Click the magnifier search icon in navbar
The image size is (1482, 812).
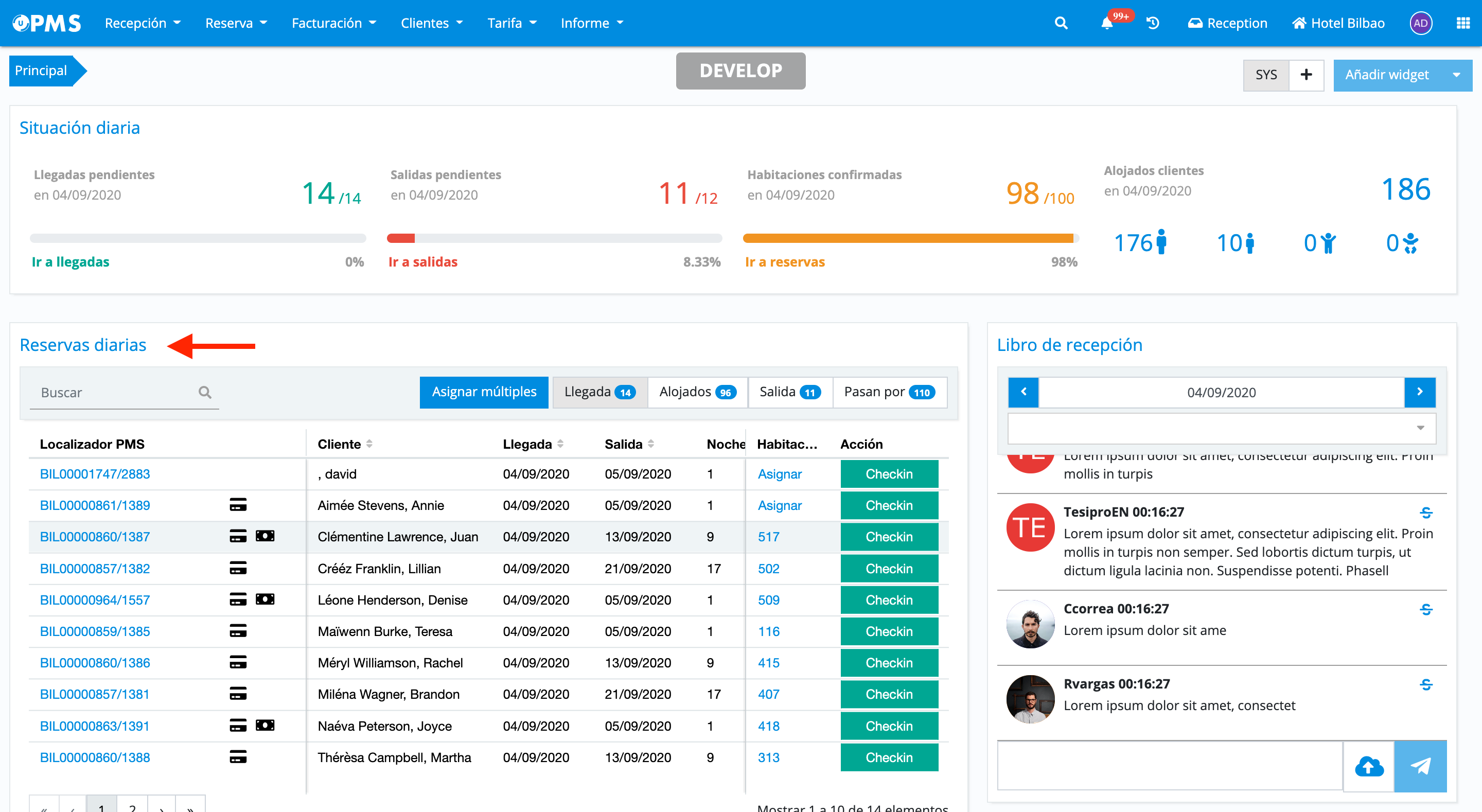(x=1061, y=23)
